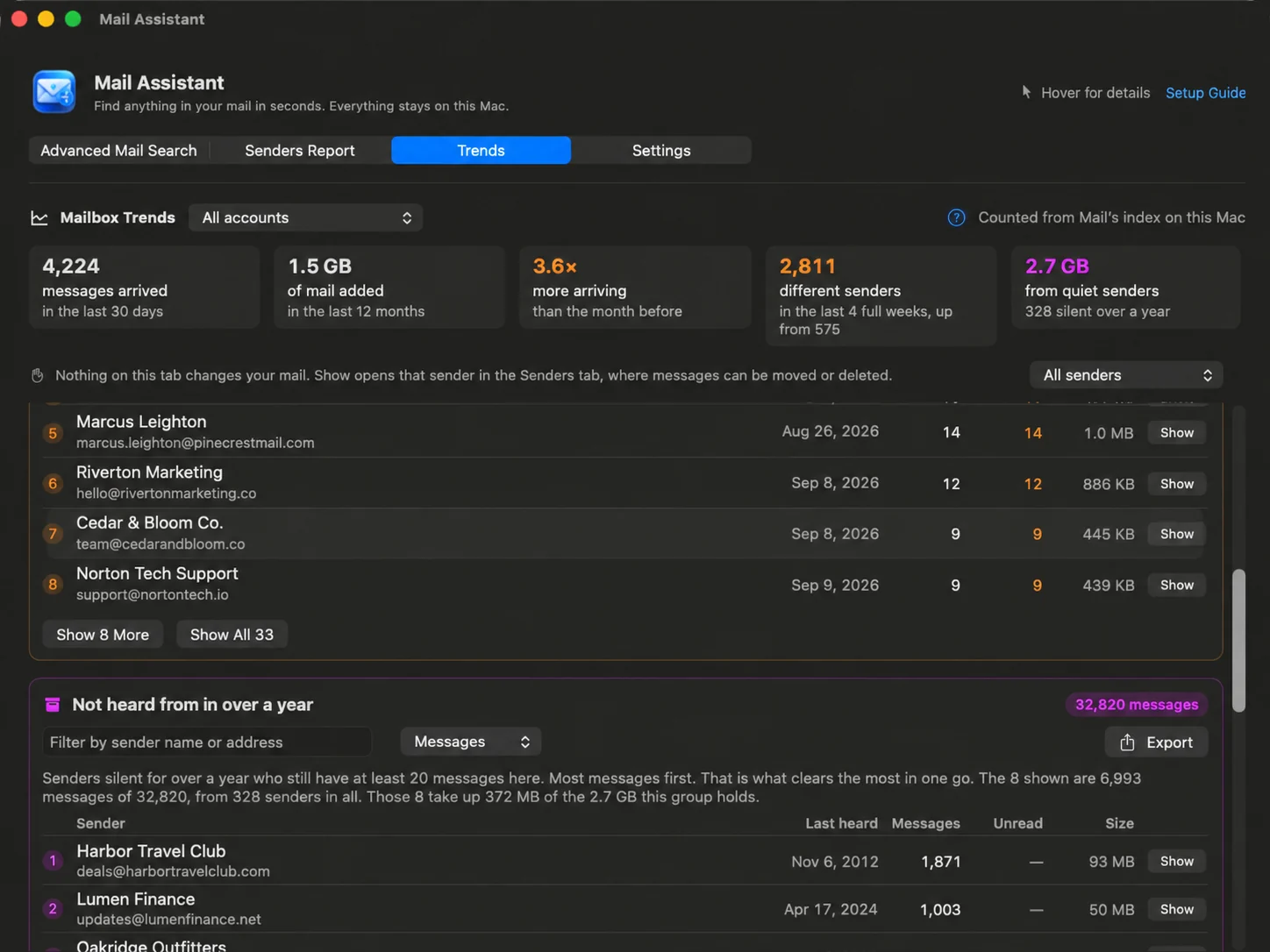Click the Mailbox Trends chart icon
The height and width of the screenshot is (952, 1270).
[x=39, y=218]
